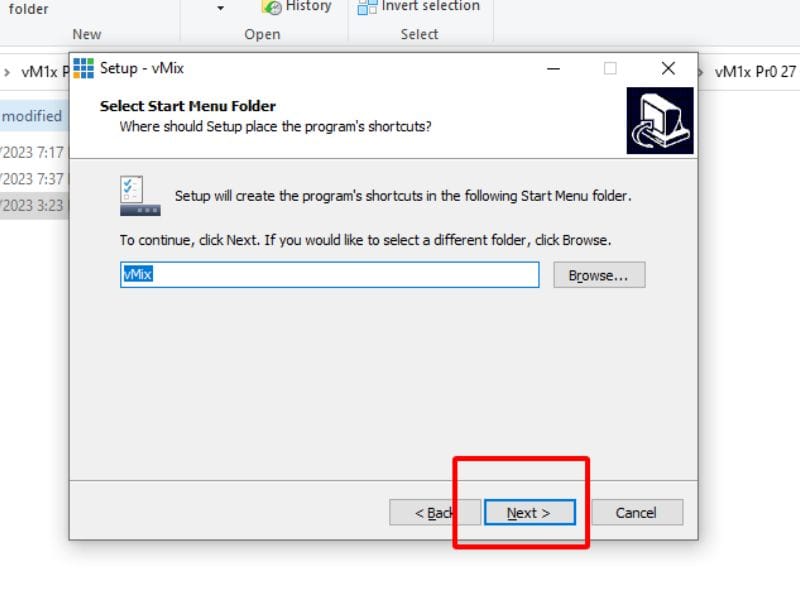Viewport: 800px width, 600px height.
Task: Click the checklist Start Menu icon
Action: point(140,196)
